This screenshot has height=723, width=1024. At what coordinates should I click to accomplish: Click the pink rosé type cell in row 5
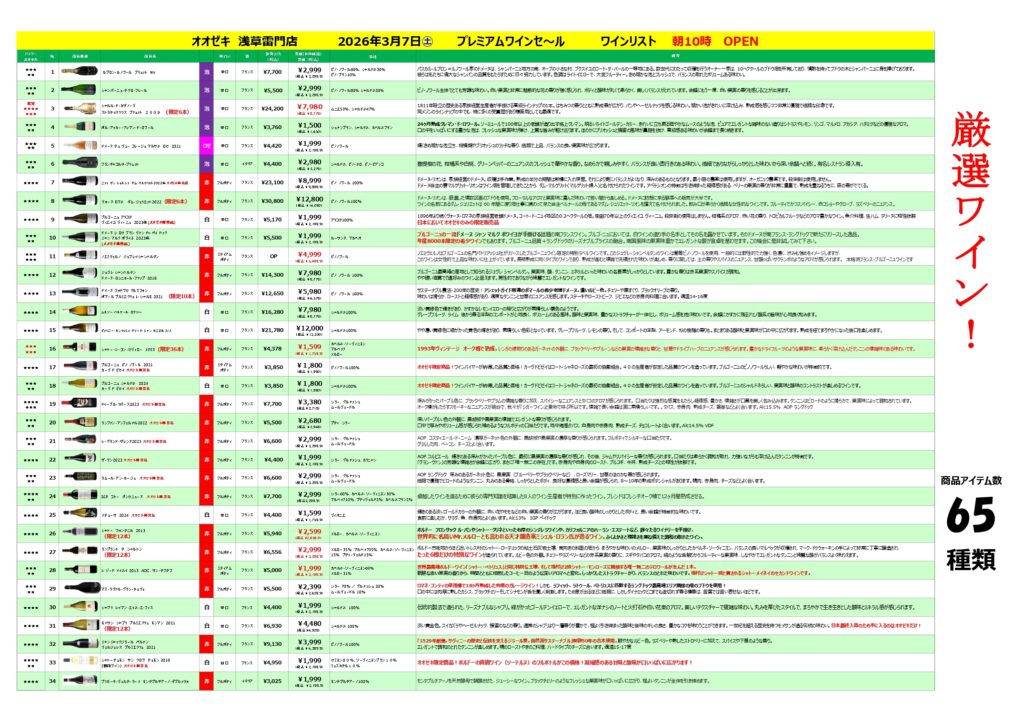[207, 145]
